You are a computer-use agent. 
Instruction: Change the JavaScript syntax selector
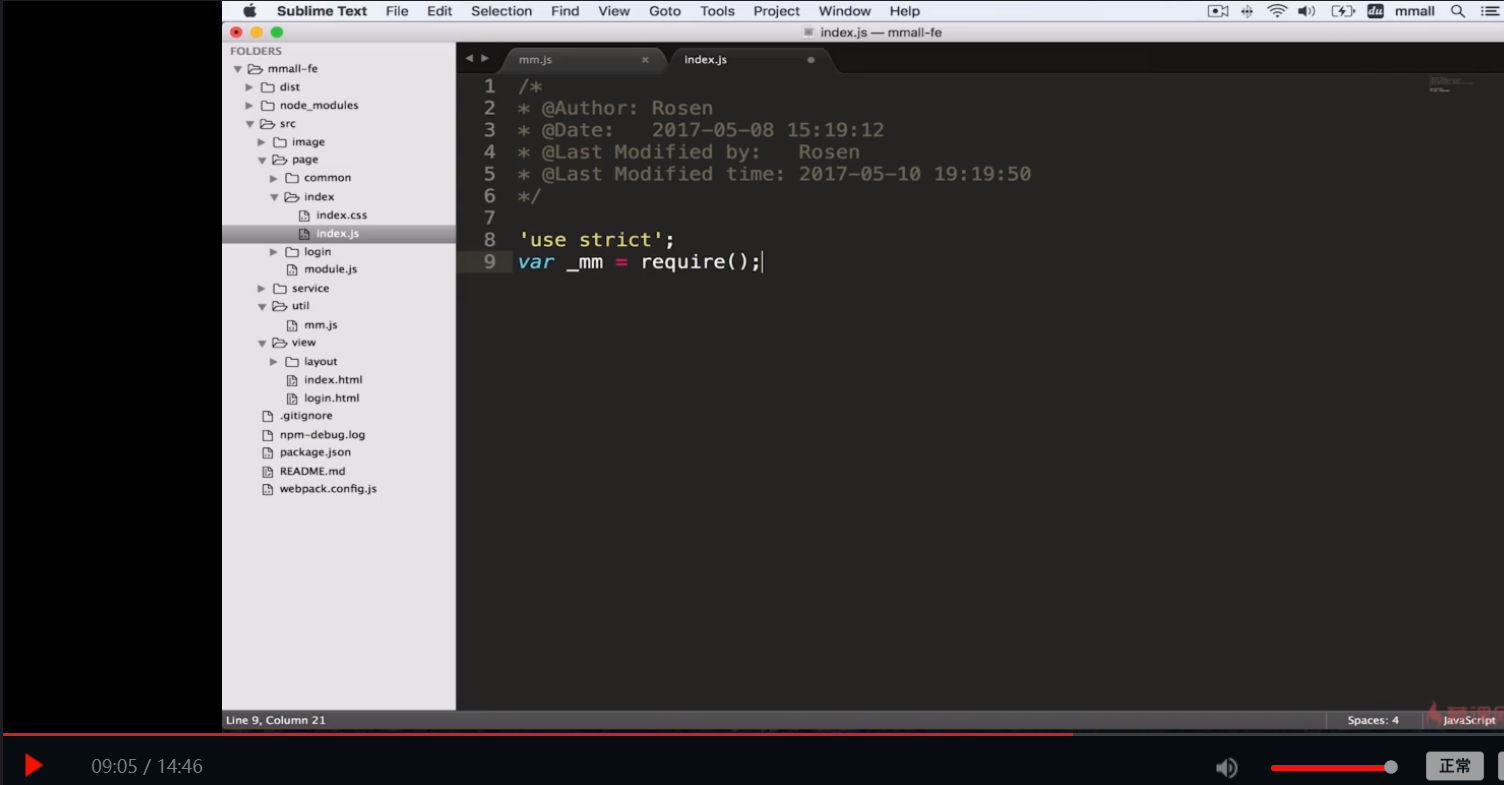[1469, 720]
